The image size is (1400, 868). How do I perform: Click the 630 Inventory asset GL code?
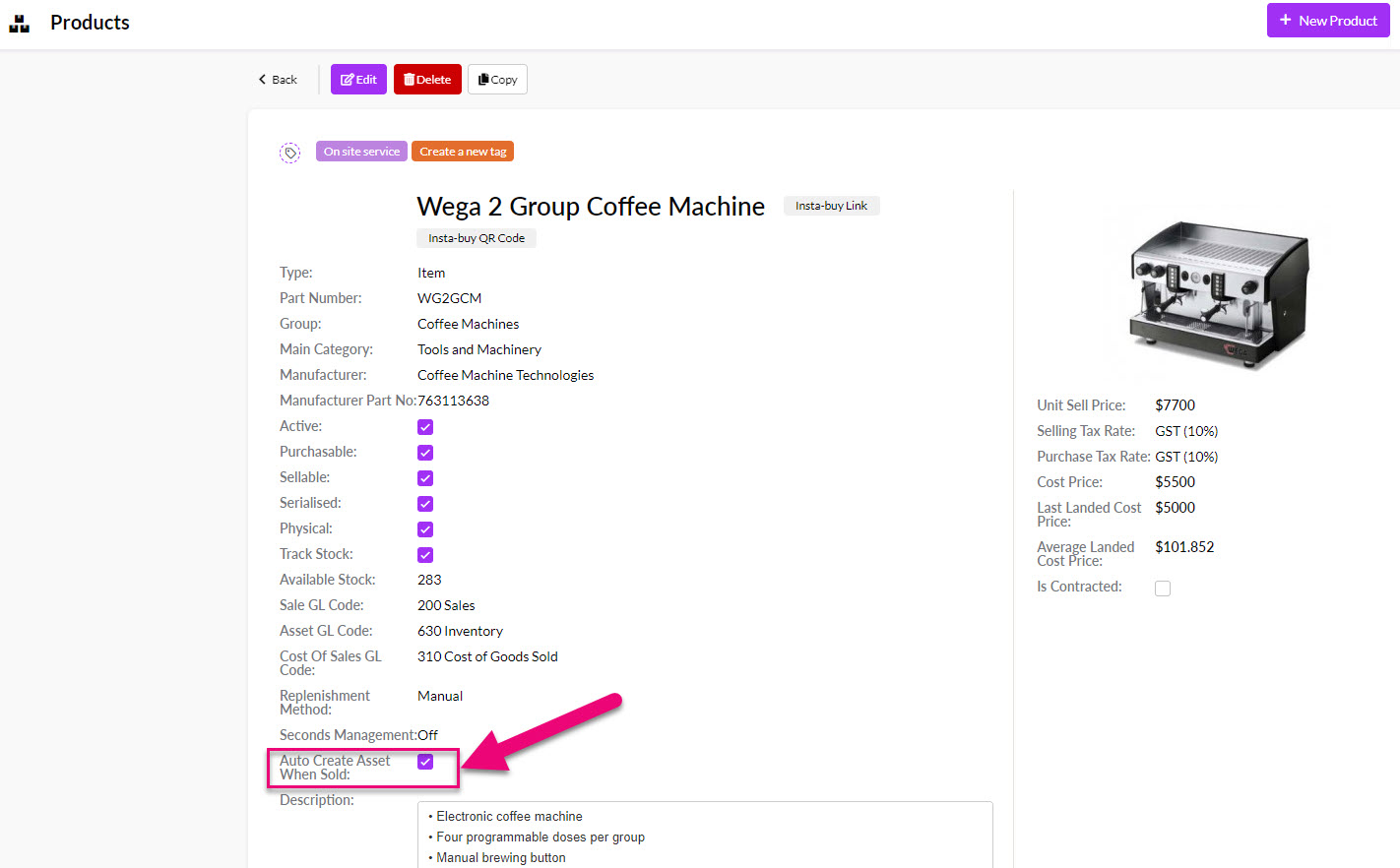460,631
